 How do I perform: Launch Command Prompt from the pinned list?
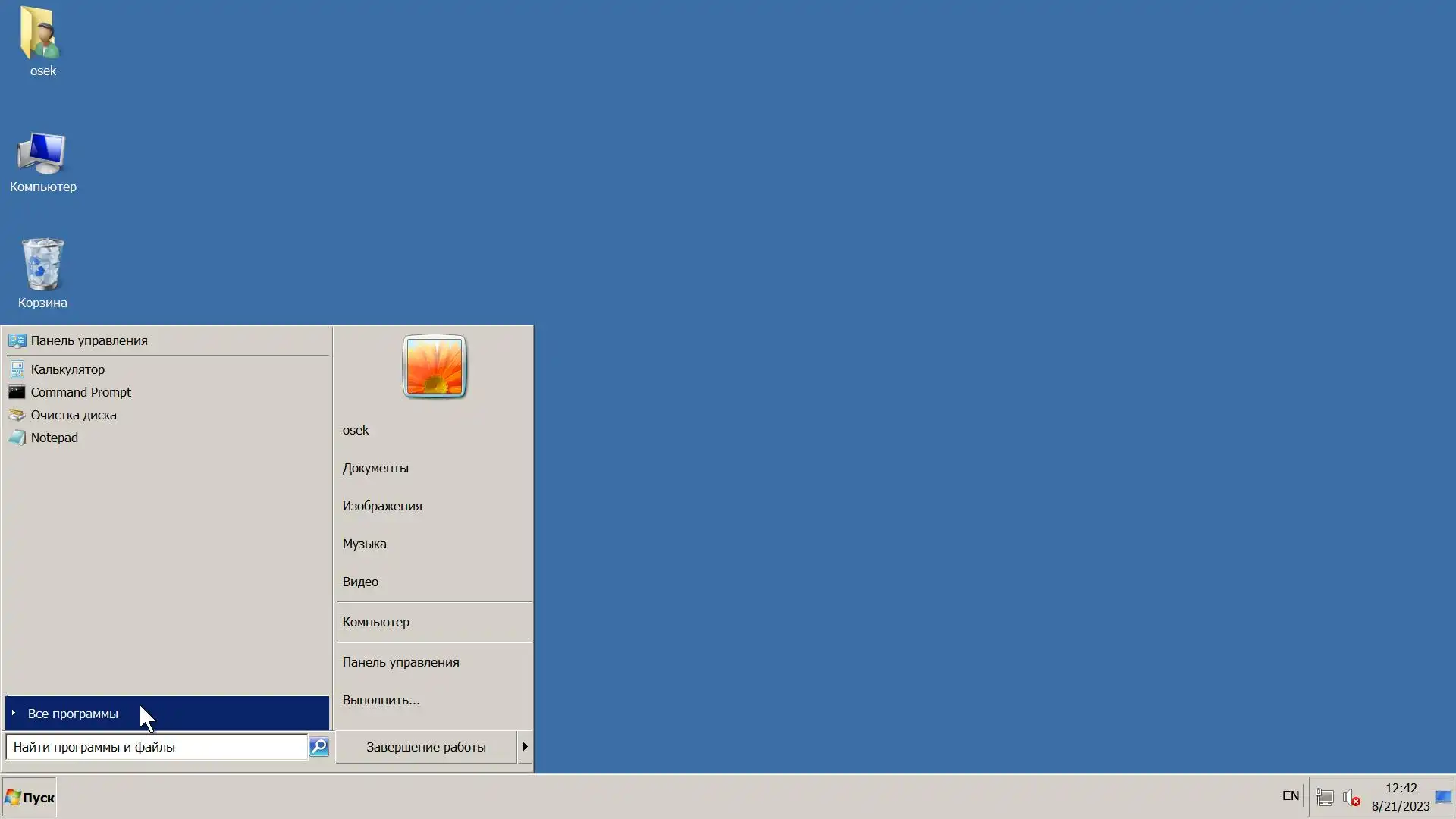tap(80, 392)
